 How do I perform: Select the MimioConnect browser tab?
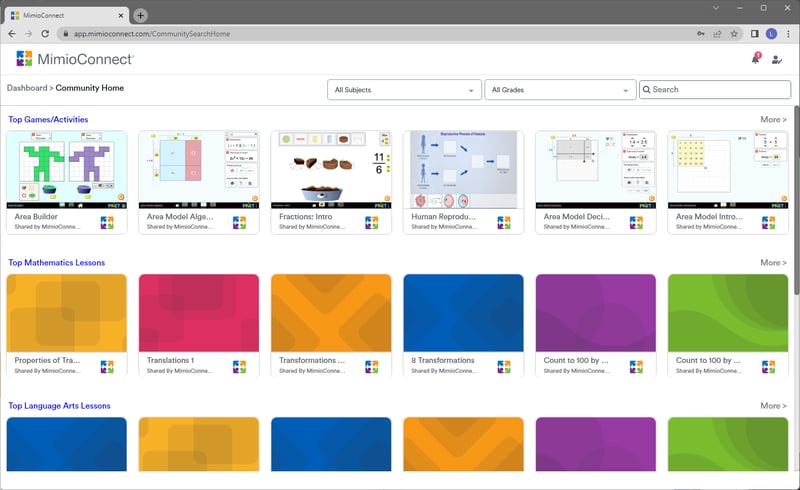[x=66, y=15]
